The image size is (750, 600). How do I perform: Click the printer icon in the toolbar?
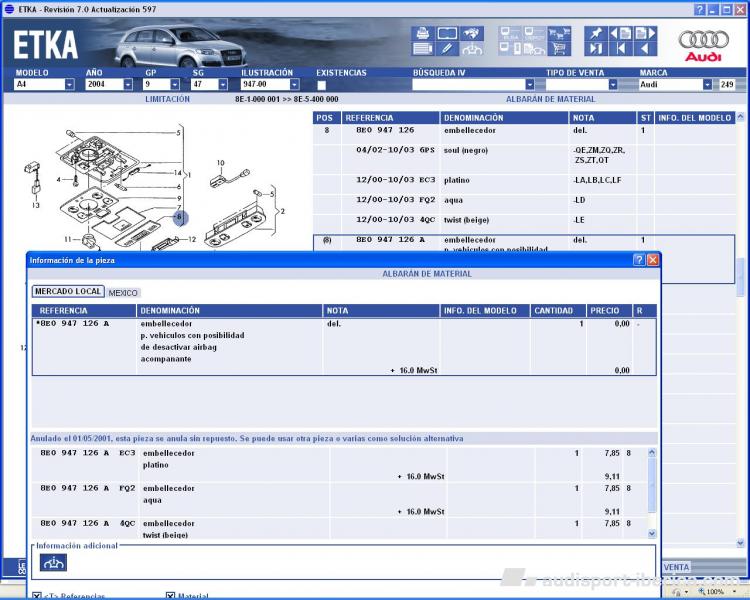pos(422,33)
